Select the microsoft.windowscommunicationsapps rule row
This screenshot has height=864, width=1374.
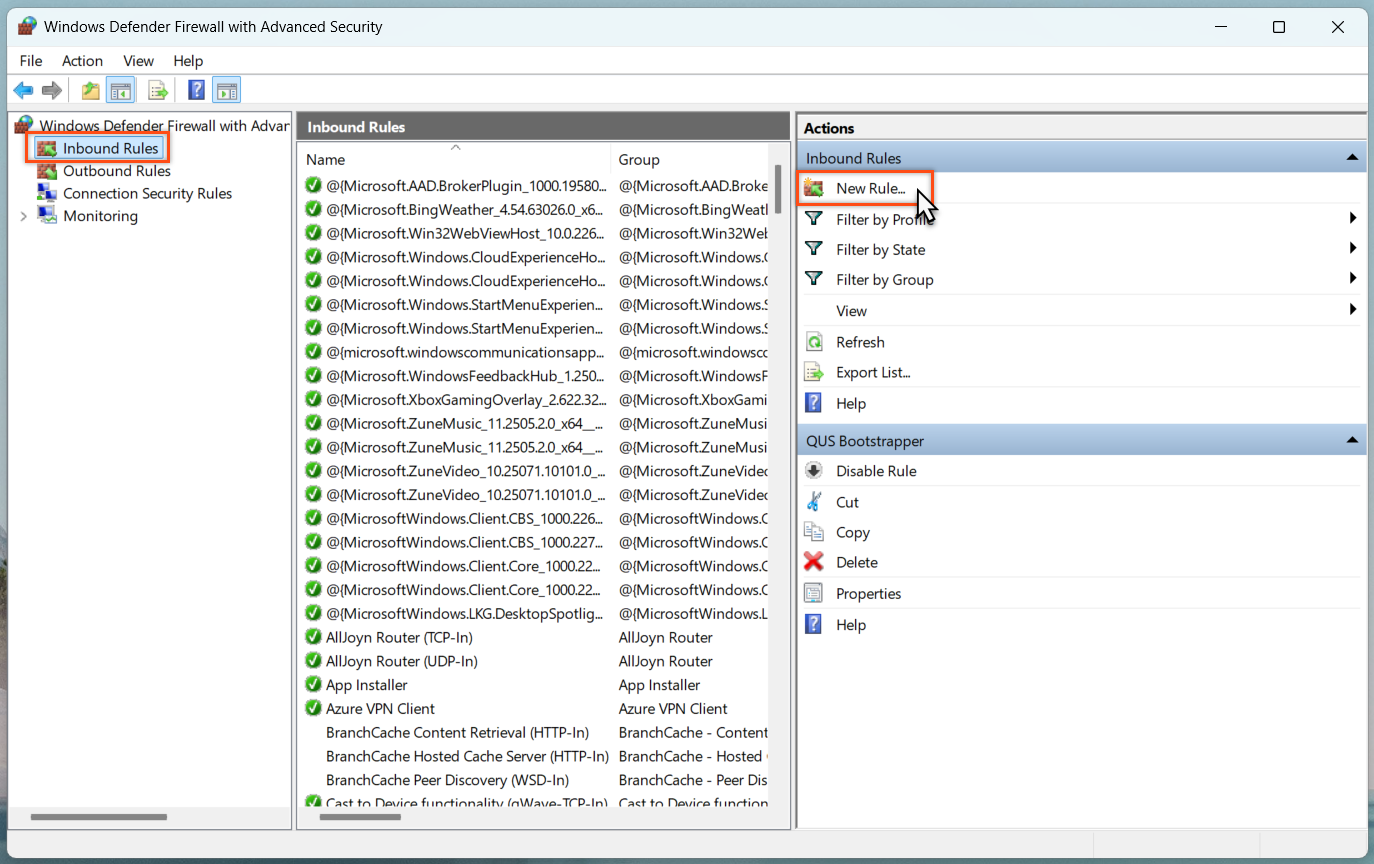pos(535,352)
